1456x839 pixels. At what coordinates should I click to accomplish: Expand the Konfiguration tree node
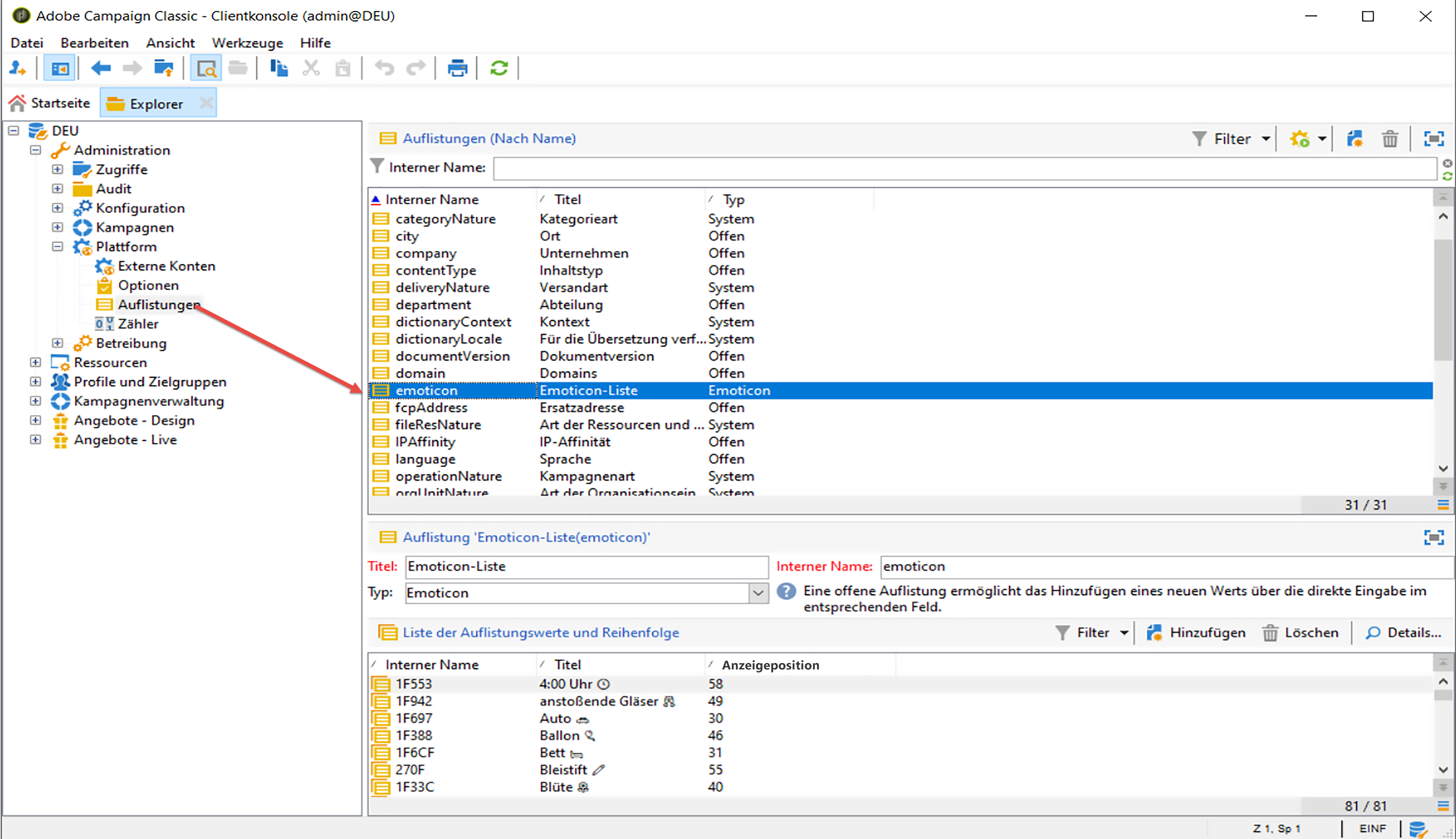pyautogui.click(x=57, y=208)
